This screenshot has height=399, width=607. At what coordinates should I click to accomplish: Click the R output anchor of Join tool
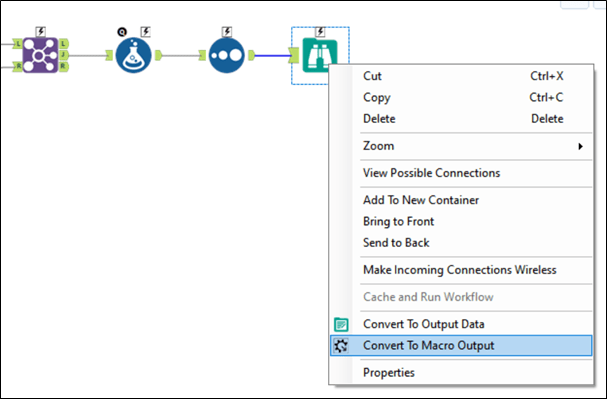click(x=63, y=67)
